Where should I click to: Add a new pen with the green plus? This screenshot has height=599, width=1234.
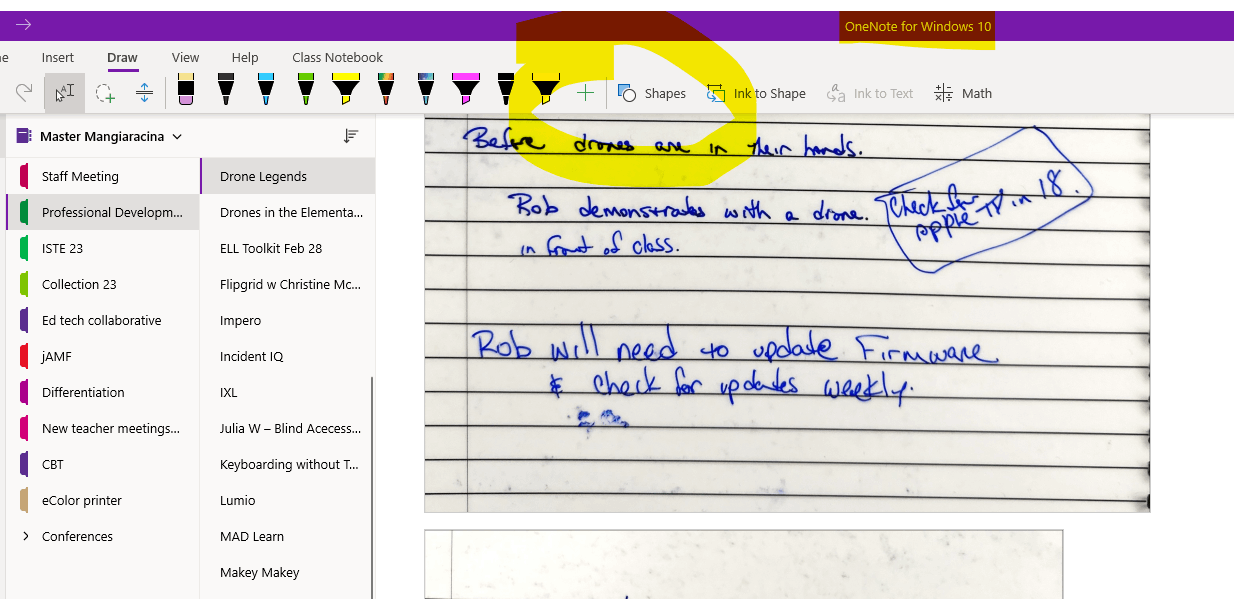pyautogui.click(x=586, y=93)
